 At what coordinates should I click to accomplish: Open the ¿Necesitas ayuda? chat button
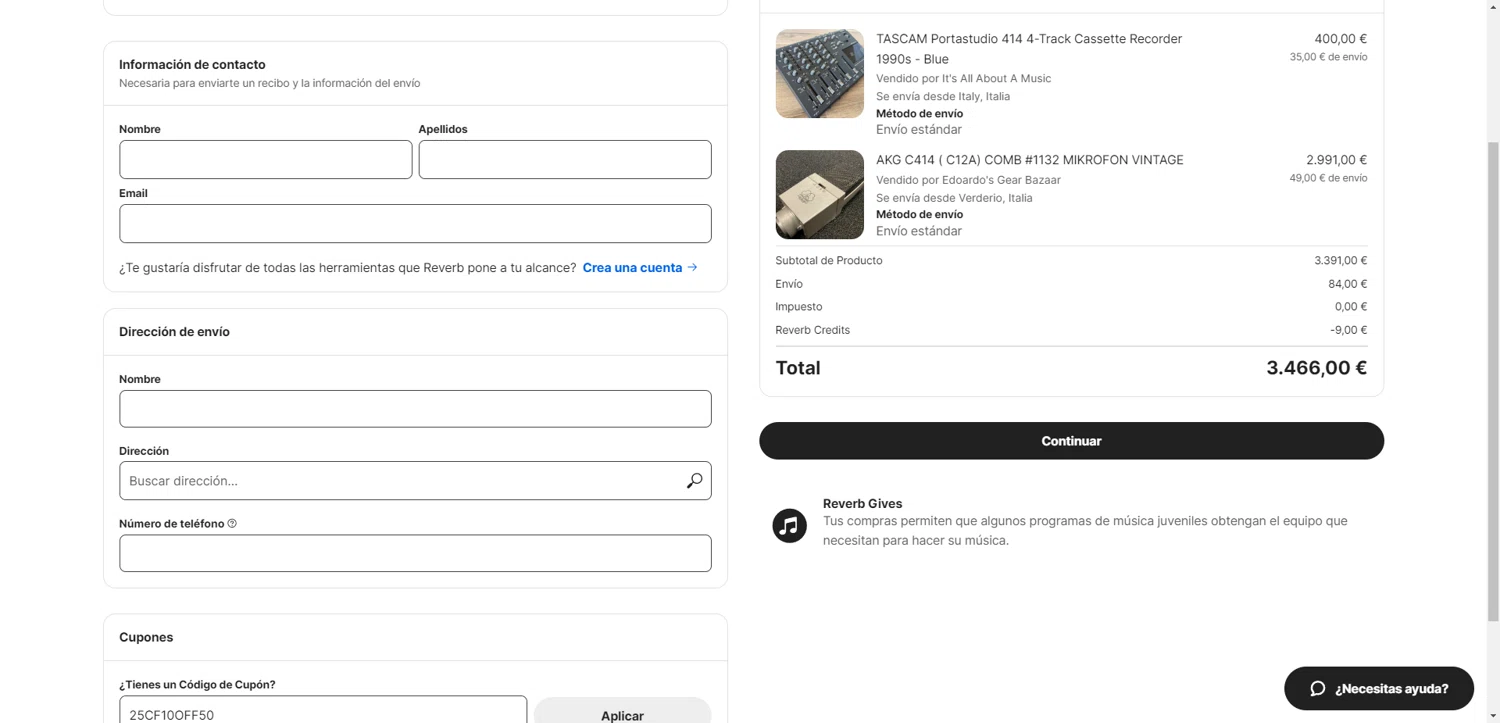(x=1379, y=688)
